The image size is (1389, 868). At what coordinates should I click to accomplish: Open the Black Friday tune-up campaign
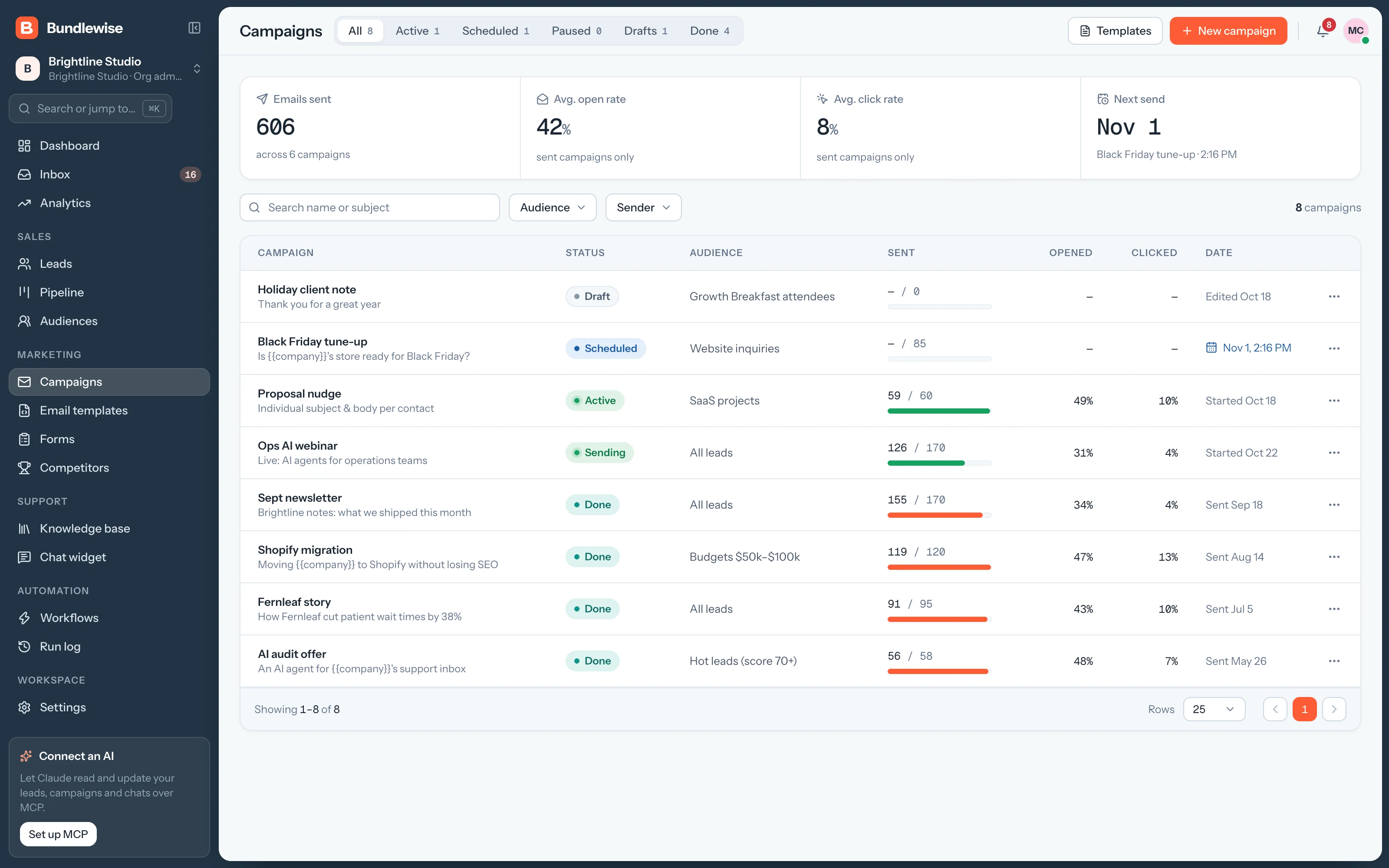click(312, 342)
